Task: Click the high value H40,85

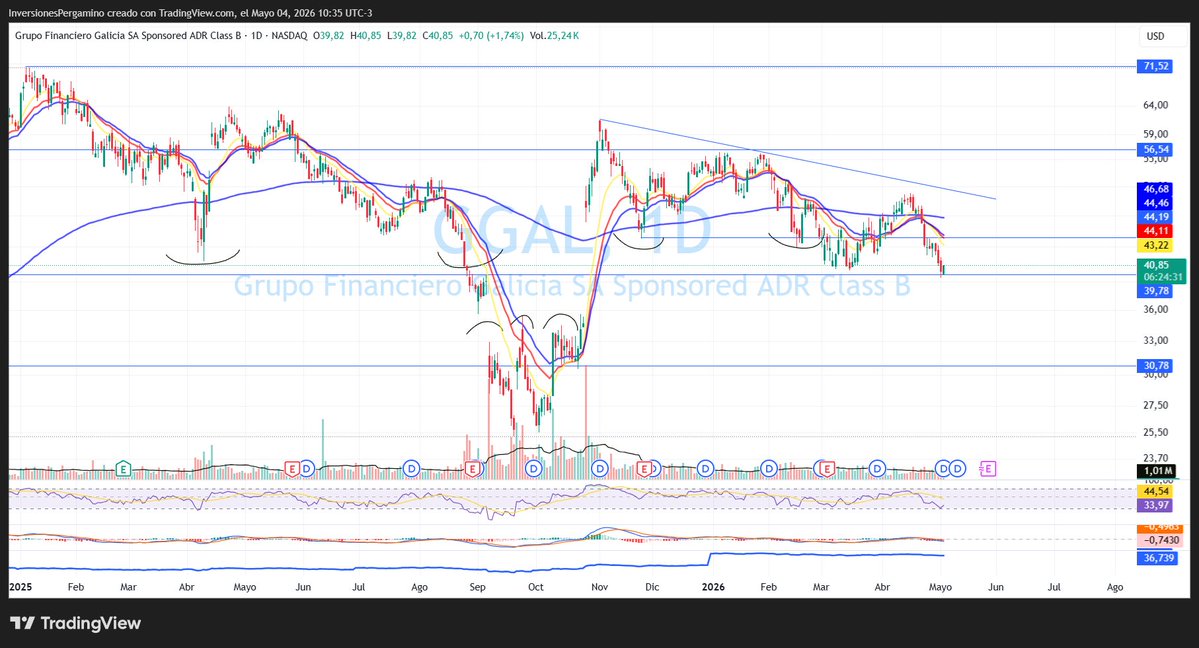Action: pos(366,35)
